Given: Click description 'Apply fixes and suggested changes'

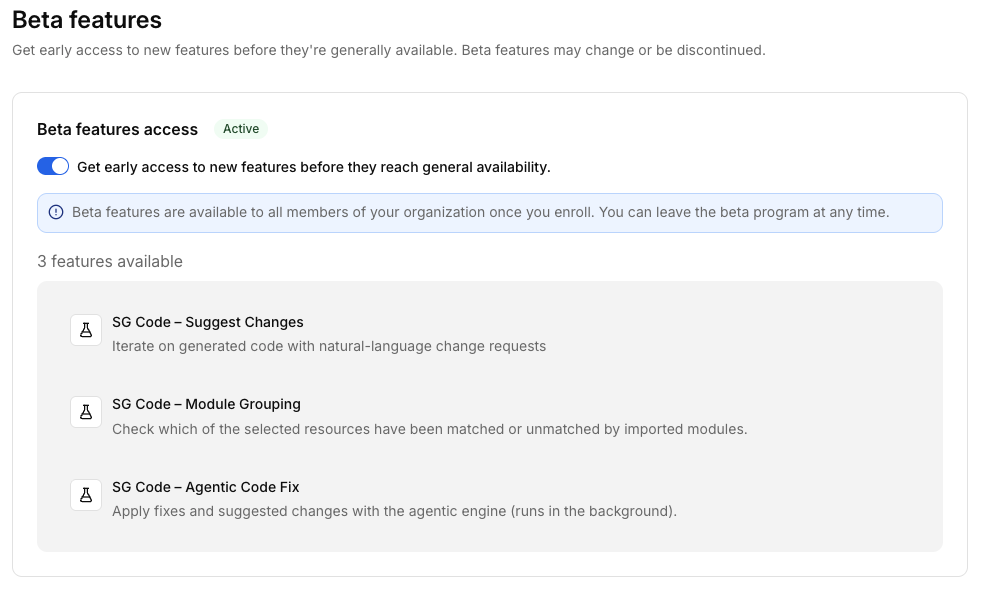Looking at the screenshot, I should pos(394,511).
